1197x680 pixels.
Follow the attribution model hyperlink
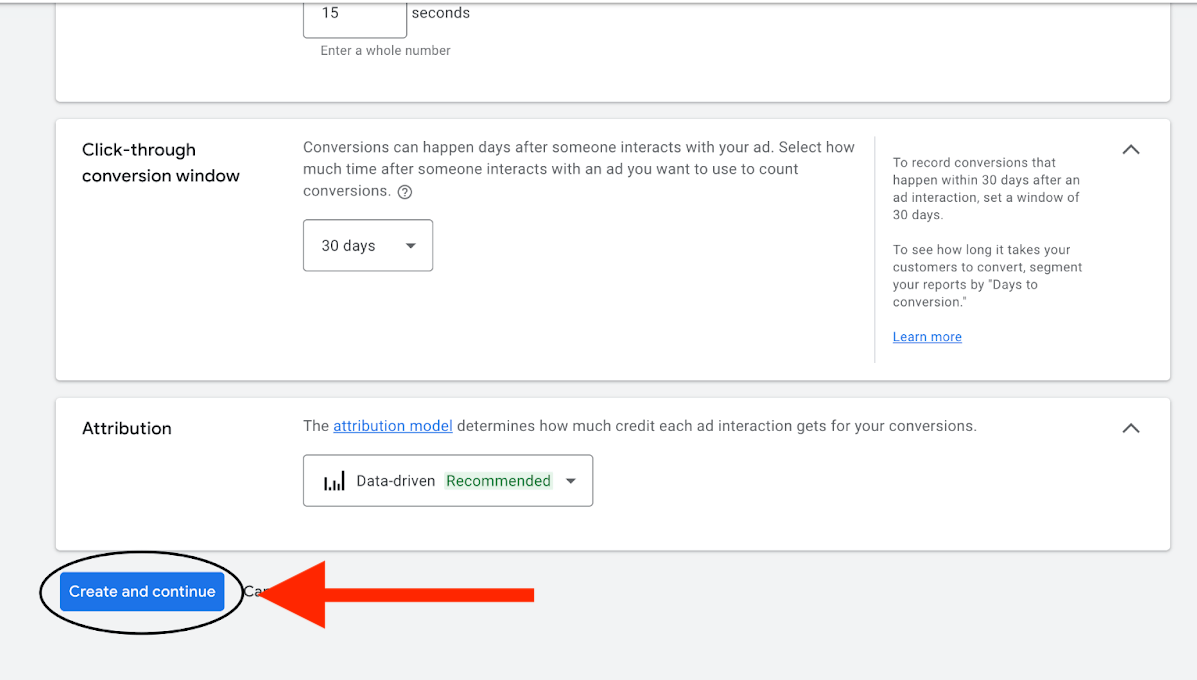click(392, 426)
